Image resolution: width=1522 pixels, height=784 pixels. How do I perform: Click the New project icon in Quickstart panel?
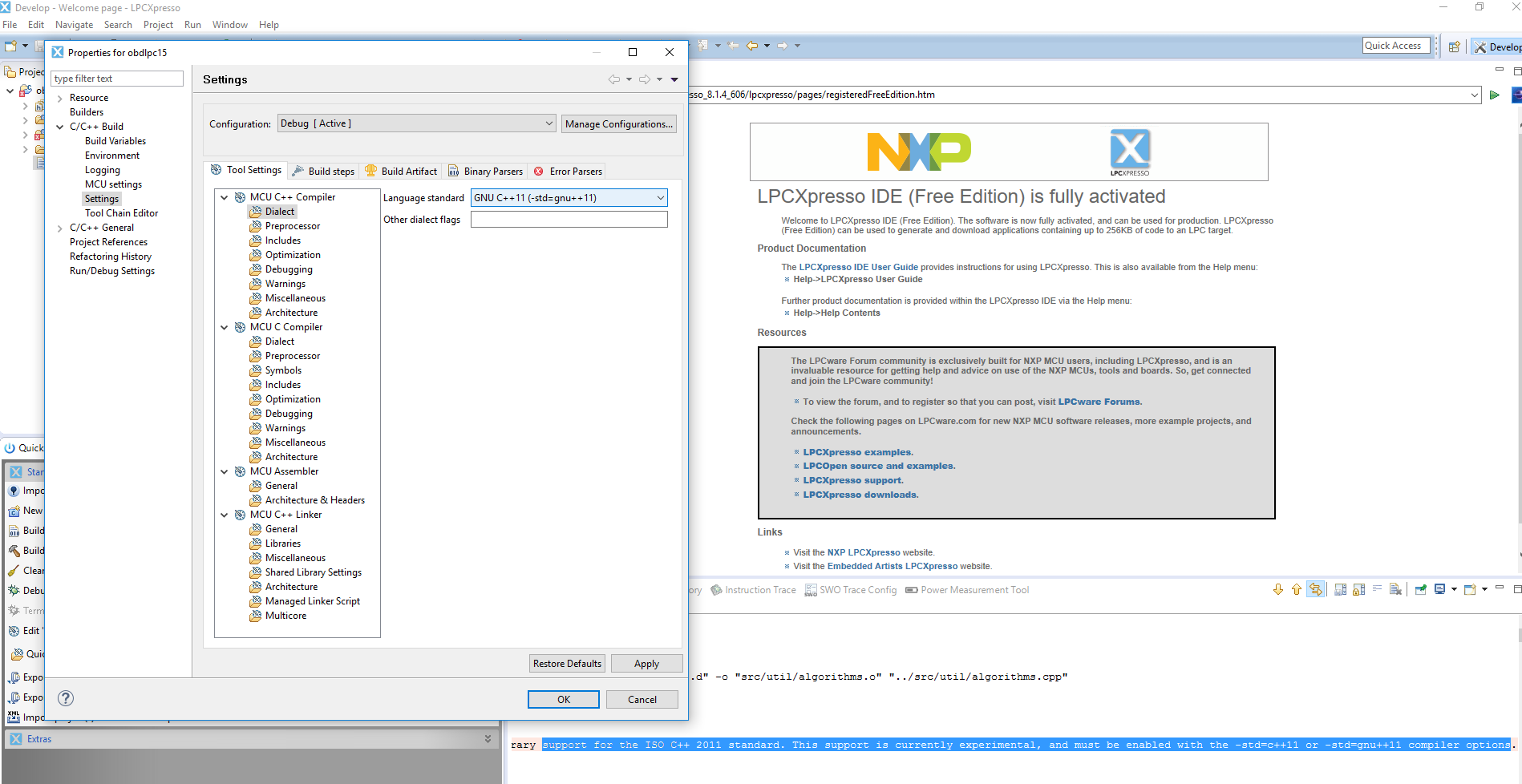14,511
